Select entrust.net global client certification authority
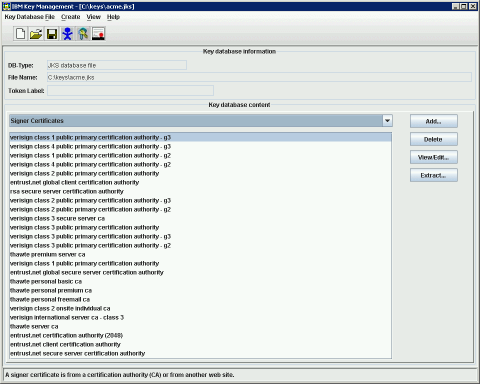Image resolution: width=480 pixels, height=384 pixels. [200, 182]
